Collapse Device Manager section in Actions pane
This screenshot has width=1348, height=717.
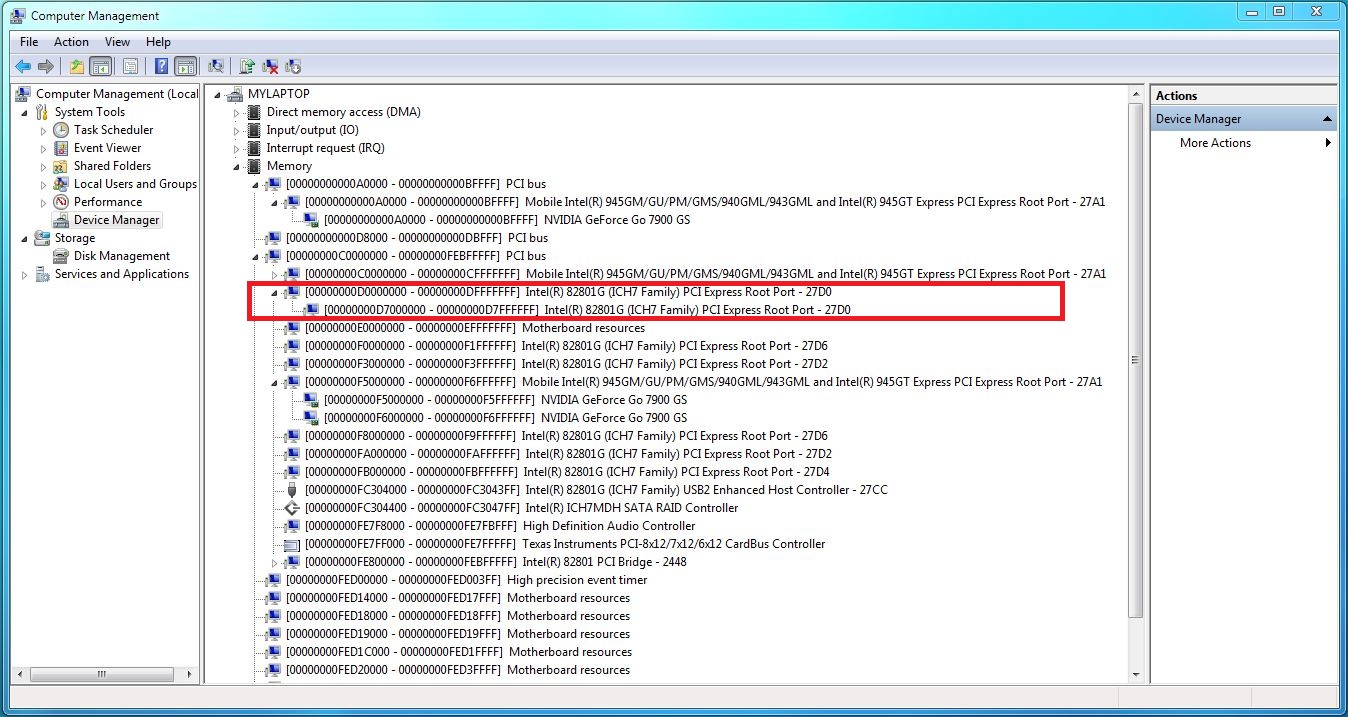pos(1327,119)
